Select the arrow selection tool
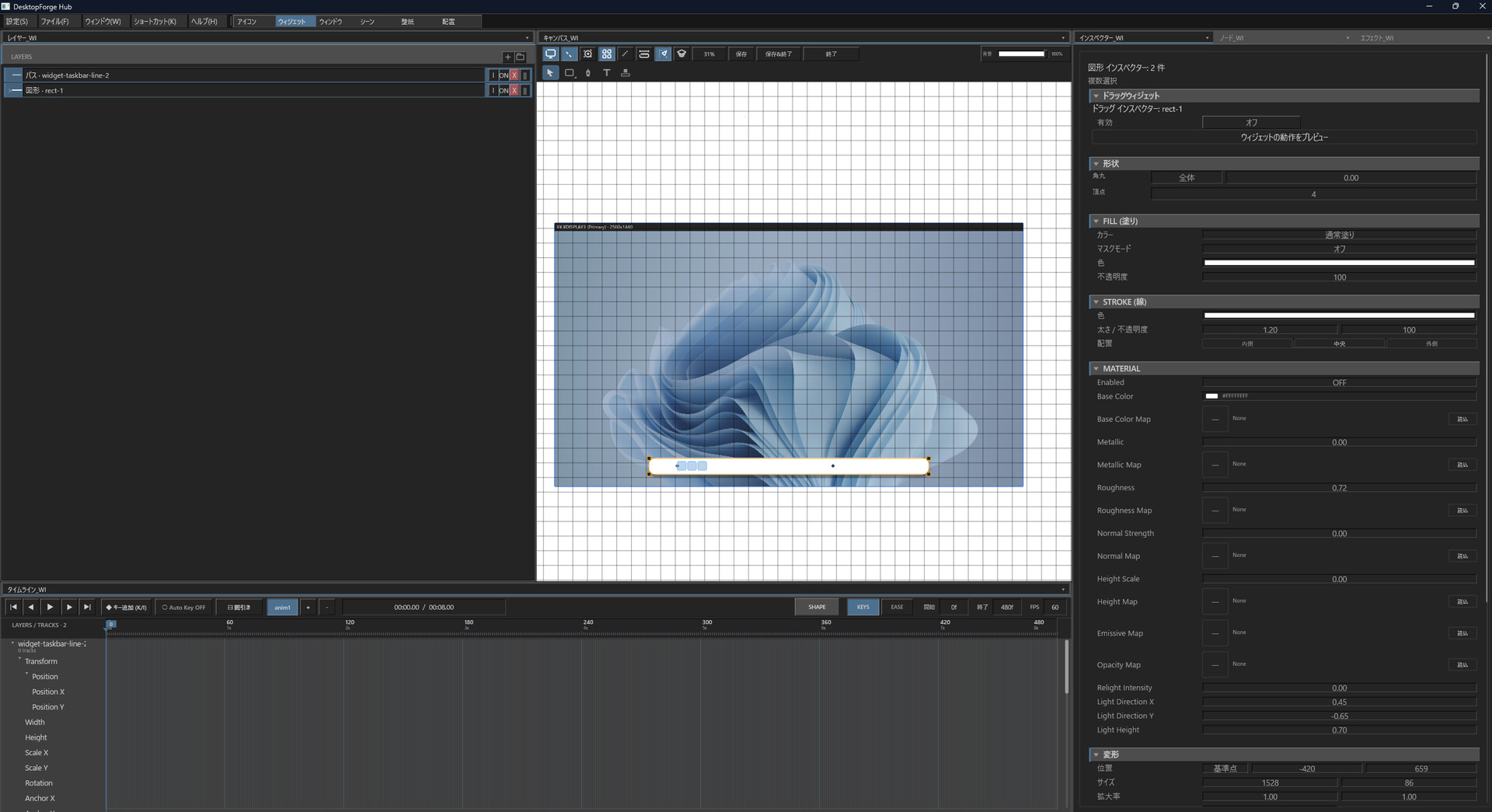This screenshot has width=1492, height=812. point(550,72)
